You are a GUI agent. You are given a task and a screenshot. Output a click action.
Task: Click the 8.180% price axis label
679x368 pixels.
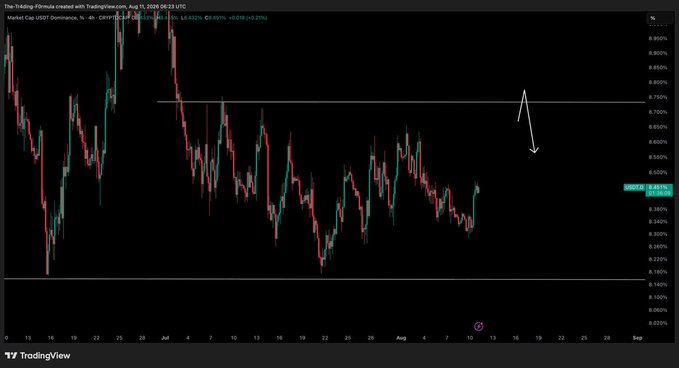[658, 272]
